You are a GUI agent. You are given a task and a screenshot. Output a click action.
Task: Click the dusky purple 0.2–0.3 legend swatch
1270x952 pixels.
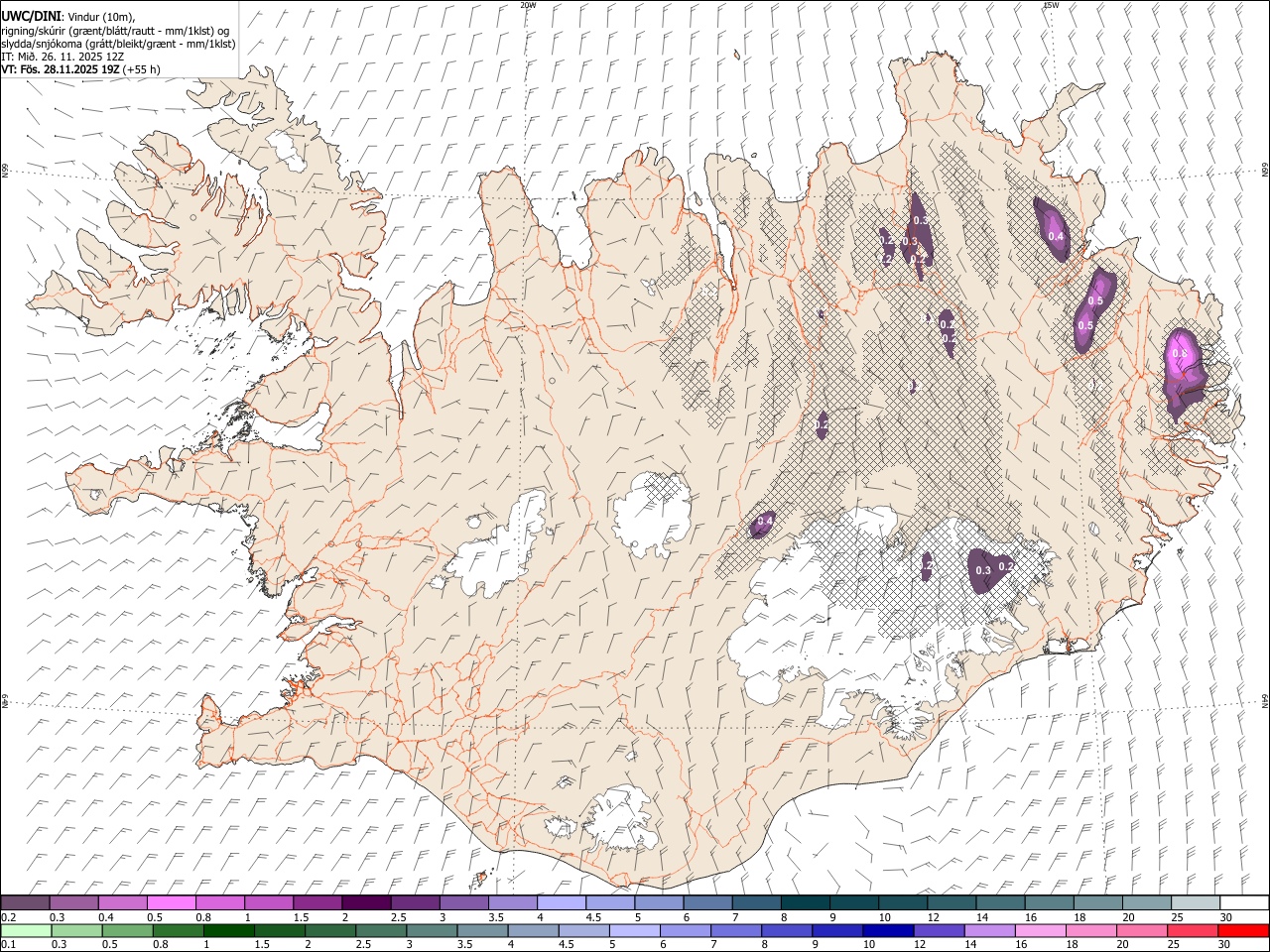26,902
